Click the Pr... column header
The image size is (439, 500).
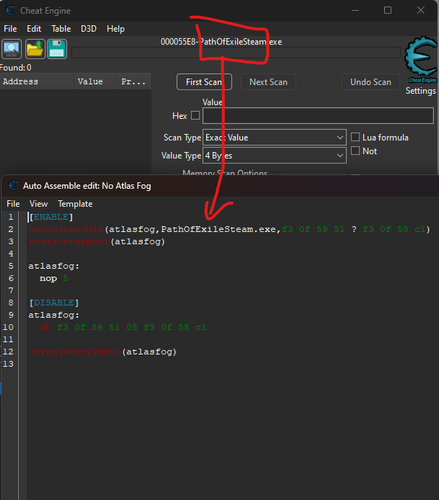coord(133,82)
